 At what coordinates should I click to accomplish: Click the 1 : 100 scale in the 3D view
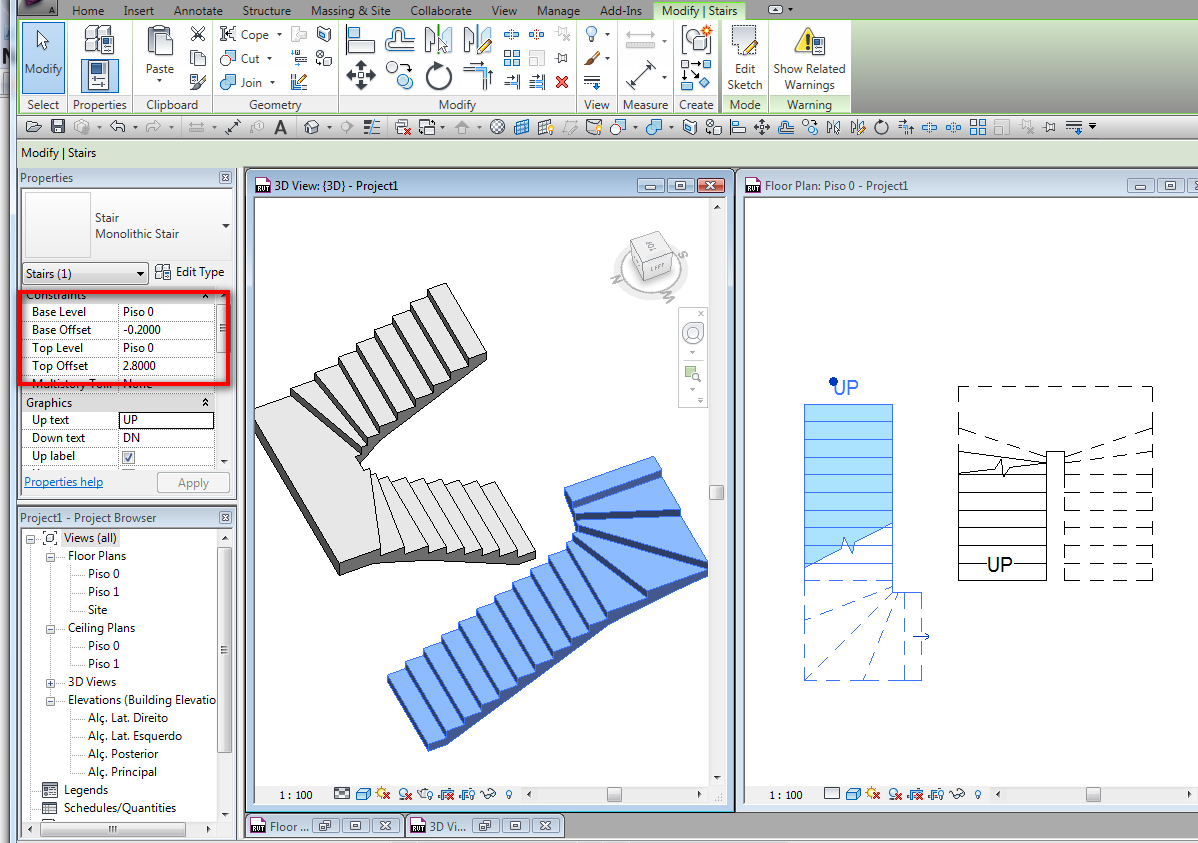click(296, 795)
